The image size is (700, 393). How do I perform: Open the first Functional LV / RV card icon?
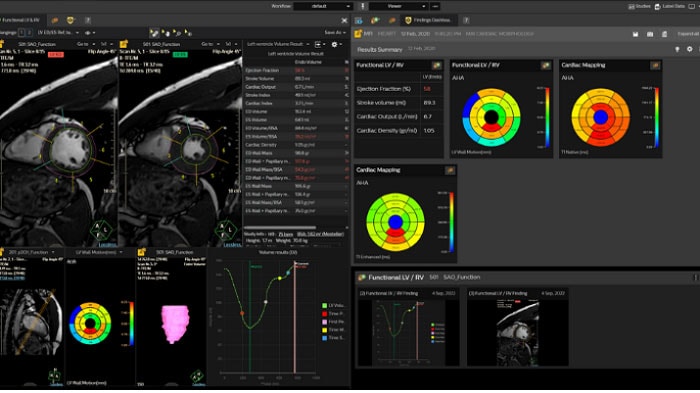[x=436, y=66]
